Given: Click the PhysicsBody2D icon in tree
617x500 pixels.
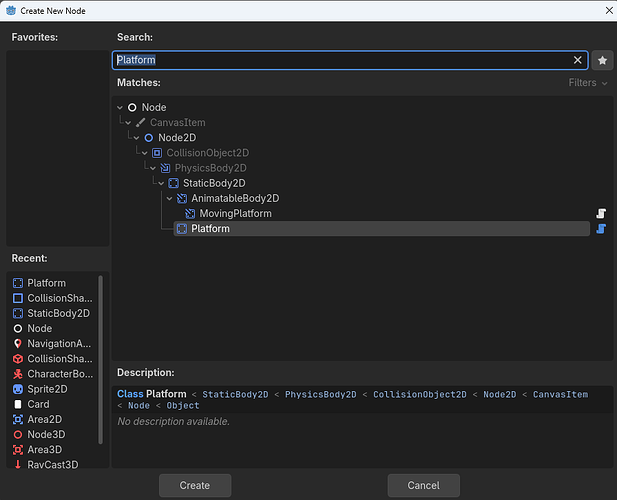Looking at the screenshot, I should (165, 168).
